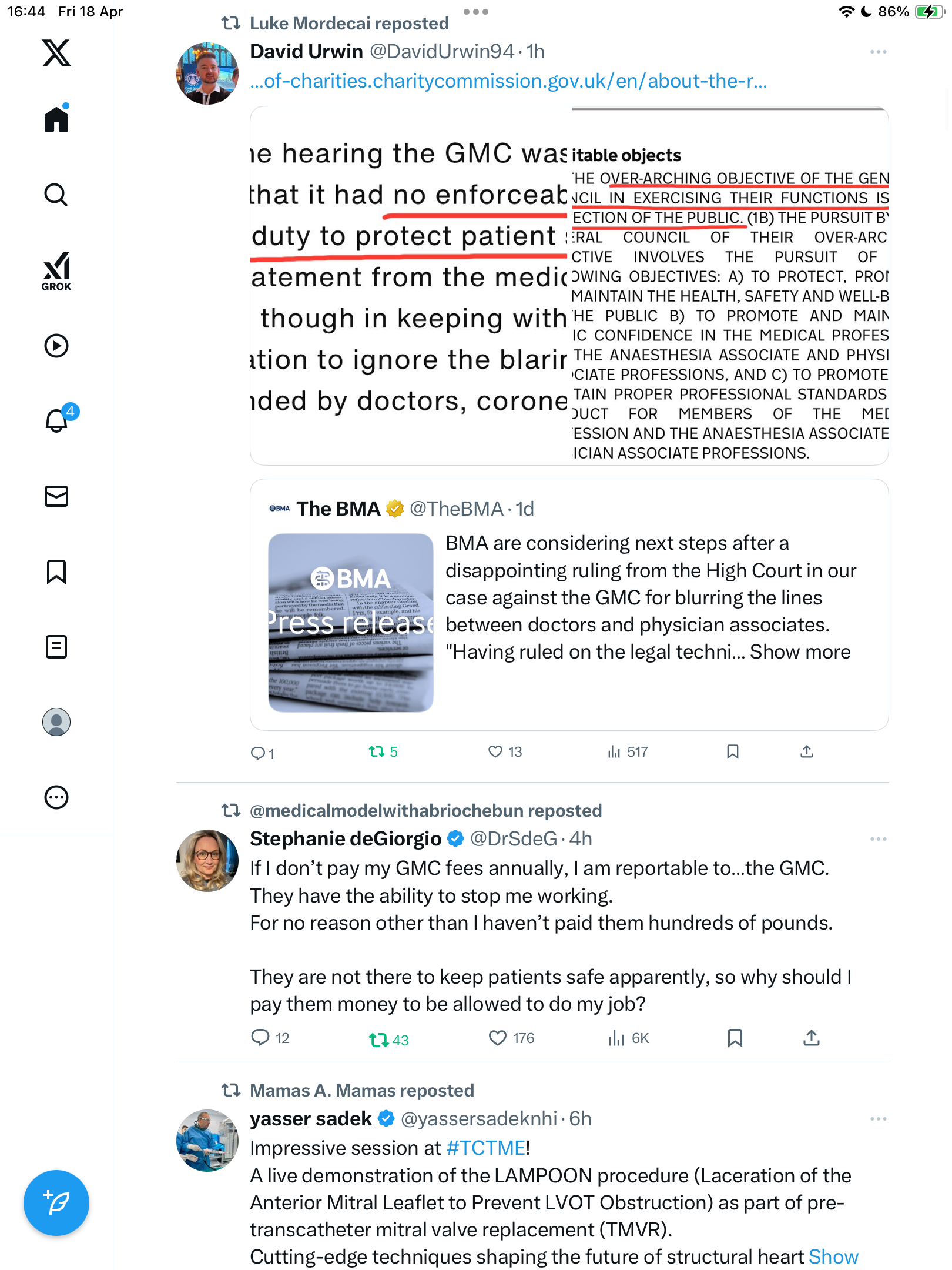The image size is (952, 1270).
Task: Open more options on yasser sadek's post
Action: click(878, 1119)
